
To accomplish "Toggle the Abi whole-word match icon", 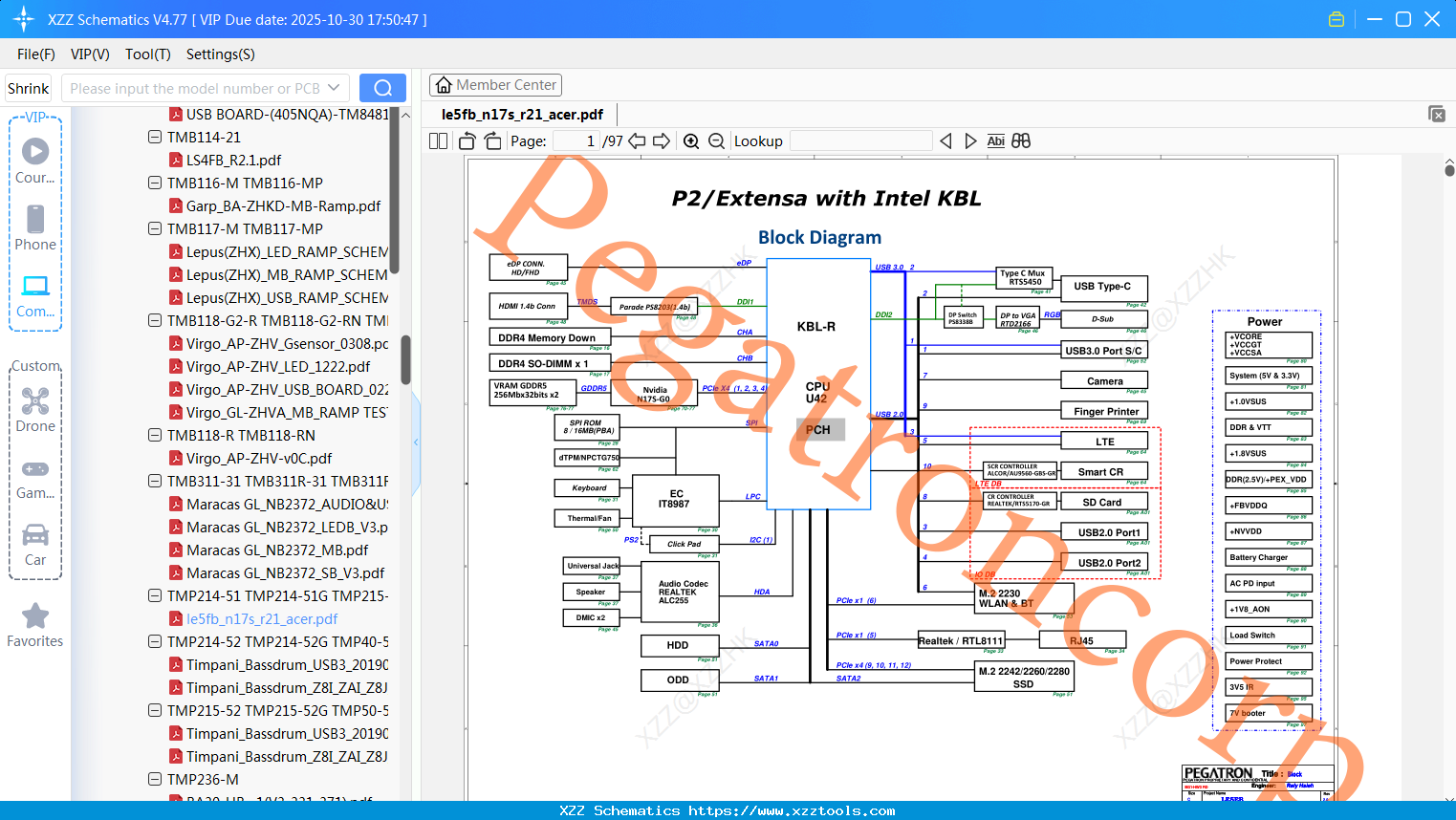I will (996, 141).
